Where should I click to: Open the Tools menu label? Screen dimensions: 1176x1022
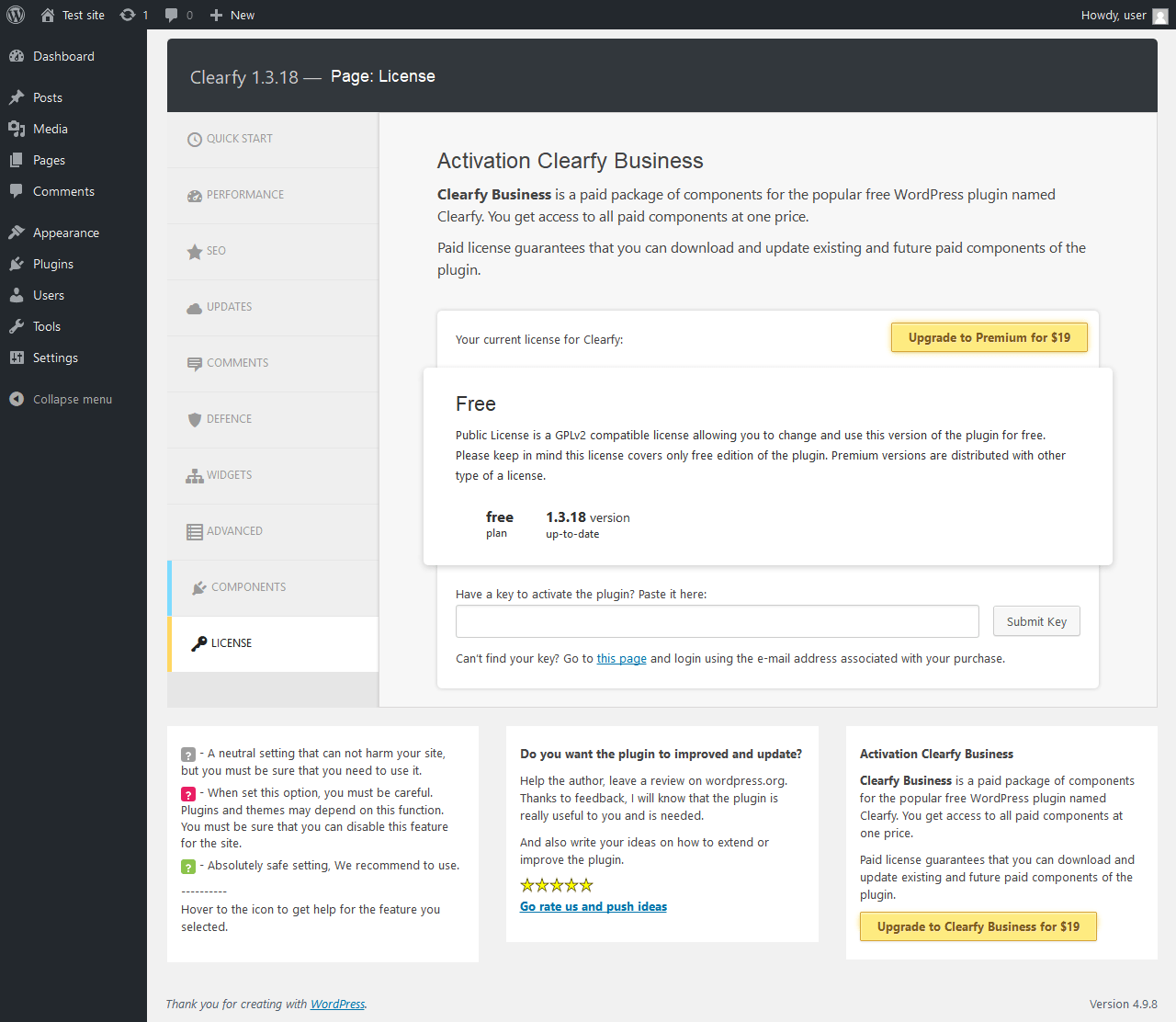(x=47, y=326)
